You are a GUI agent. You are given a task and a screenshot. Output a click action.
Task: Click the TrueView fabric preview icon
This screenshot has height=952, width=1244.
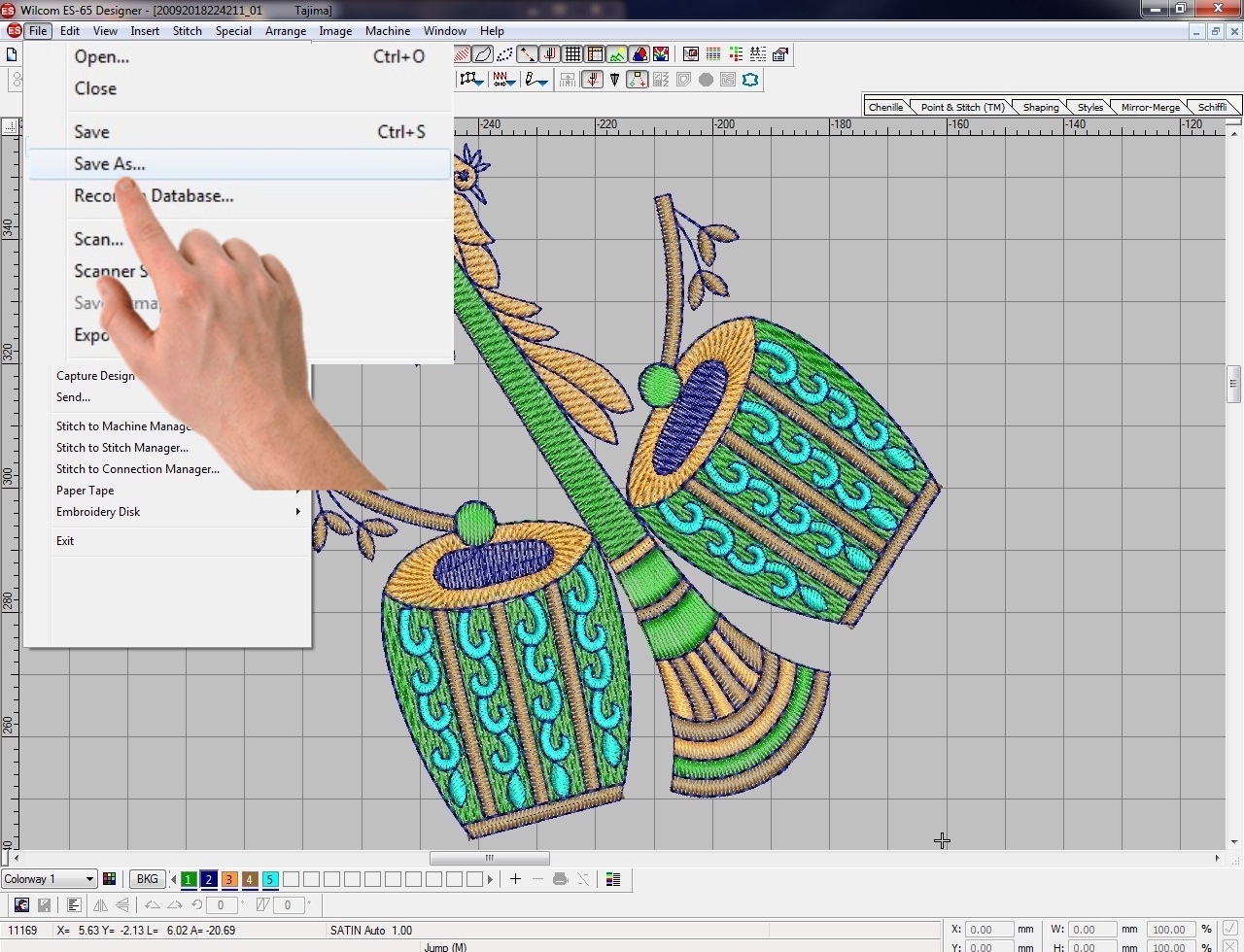point(639,54)
